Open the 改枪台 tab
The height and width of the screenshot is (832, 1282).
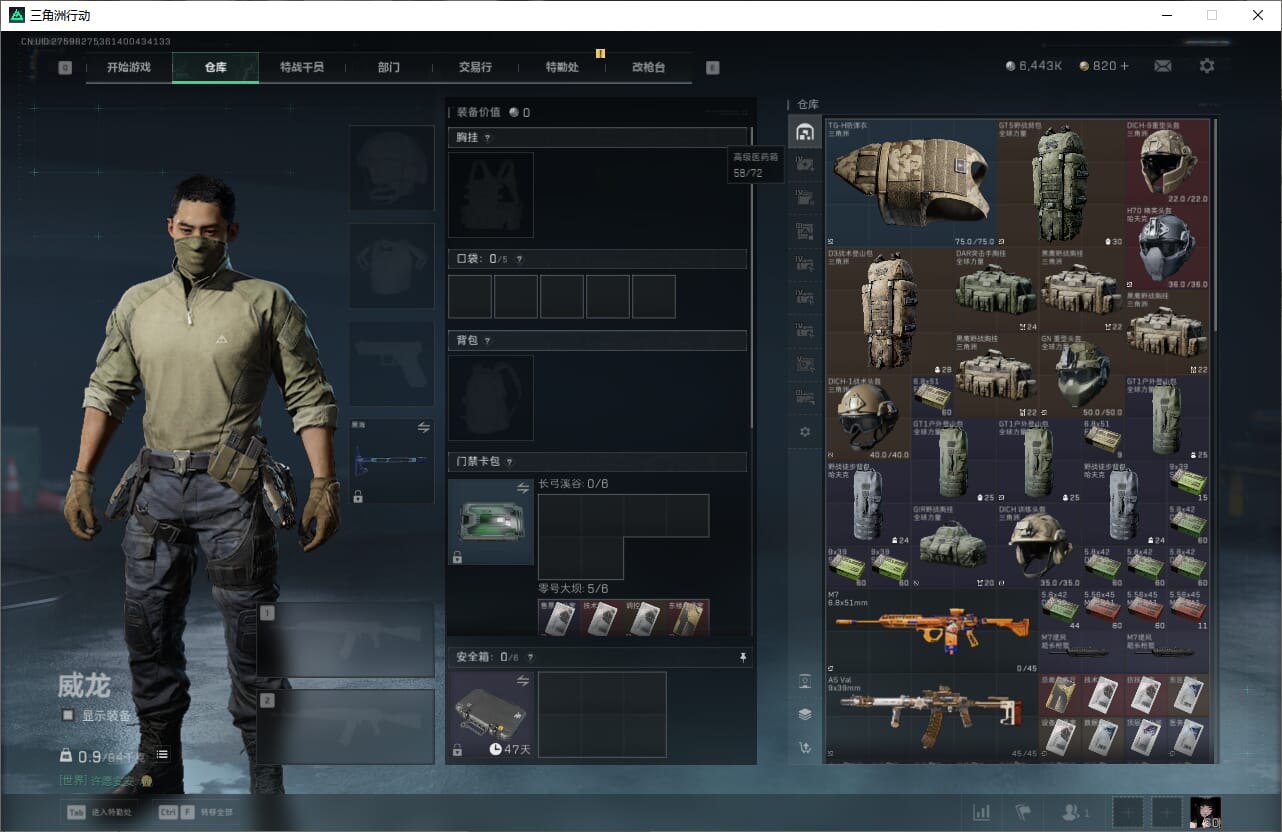[648, 67]
